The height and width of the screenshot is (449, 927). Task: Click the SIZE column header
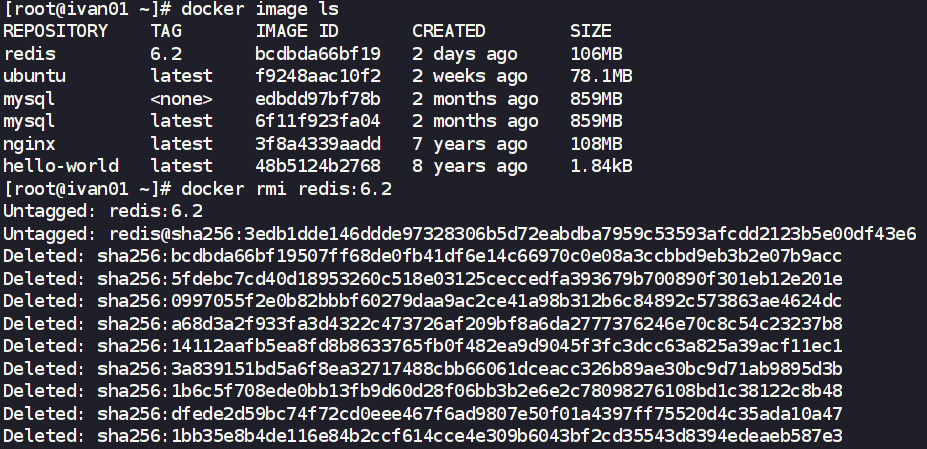[x=591, y=31]
